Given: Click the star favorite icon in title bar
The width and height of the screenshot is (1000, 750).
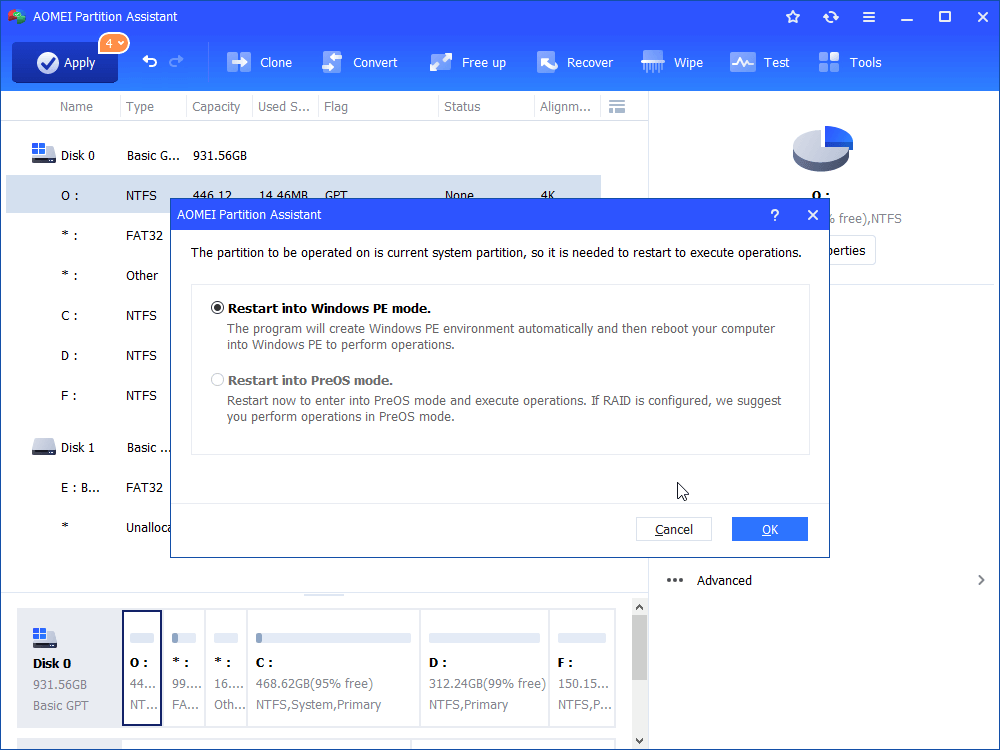Looking at the screenshot, I should tap(793, 17).
